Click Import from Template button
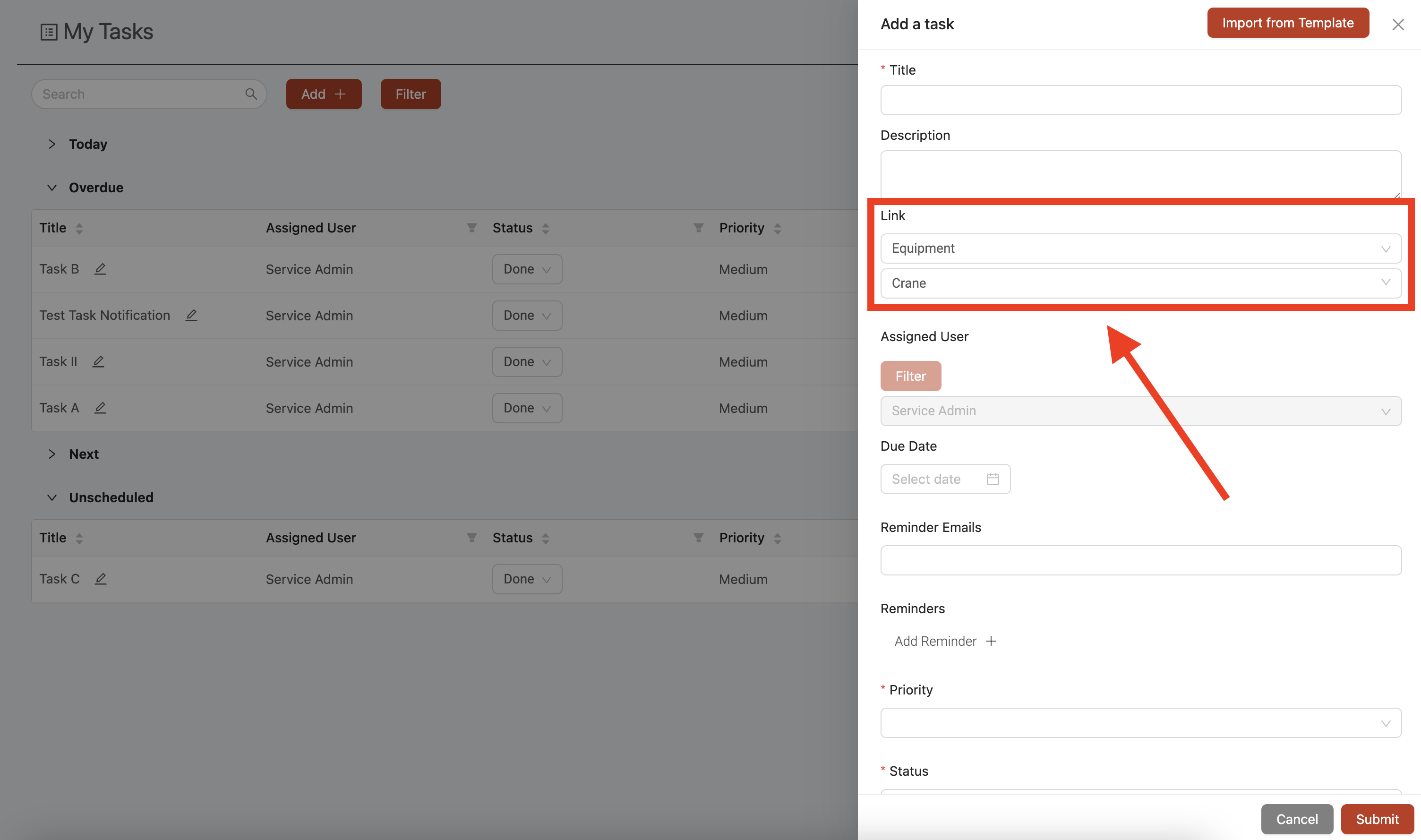 (x=1288, y=23)
